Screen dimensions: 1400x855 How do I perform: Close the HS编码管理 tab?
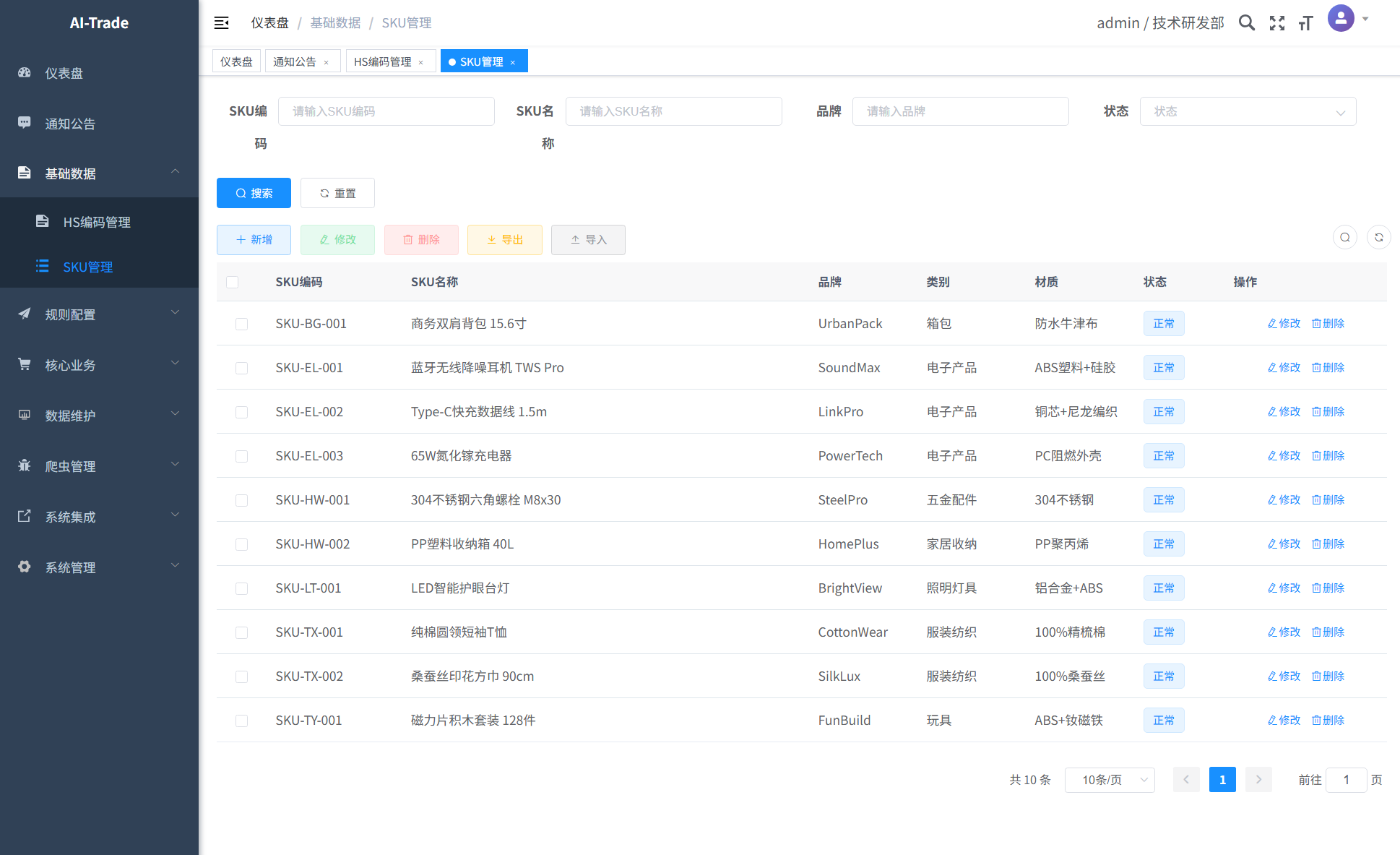[421, 62]
